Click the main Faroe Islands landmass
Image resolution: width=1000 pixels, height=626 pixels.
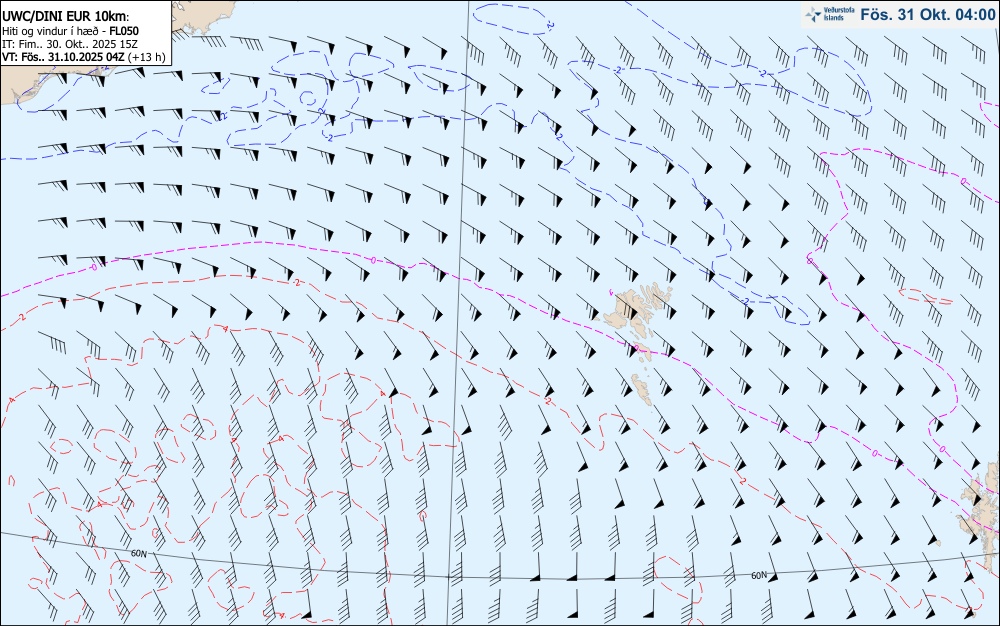pyautogui.click(x=638, y=307)
